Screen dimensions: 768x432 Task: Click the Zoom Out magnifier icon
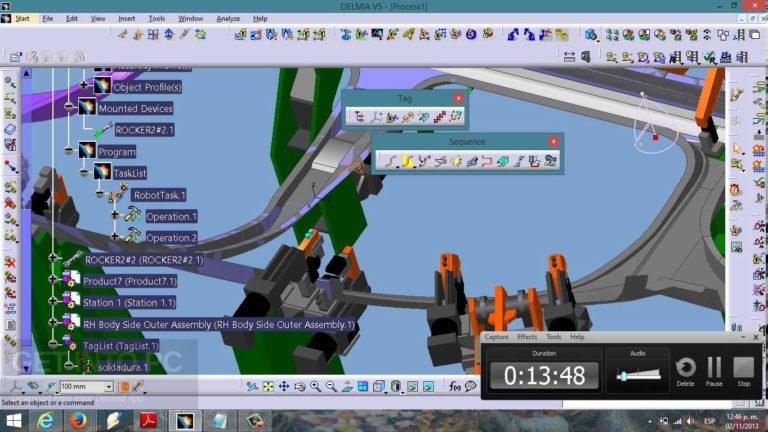tap(332, 386)
